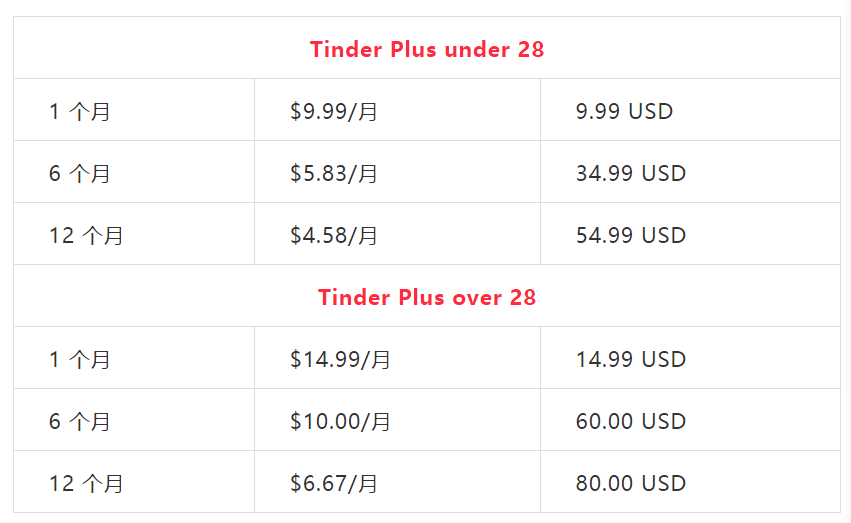The width and height of the screenshot is (851, 523).
Task: Click the Tinder Plus over 28 heading
Action: pyautogui.click(x=427, y=297)
